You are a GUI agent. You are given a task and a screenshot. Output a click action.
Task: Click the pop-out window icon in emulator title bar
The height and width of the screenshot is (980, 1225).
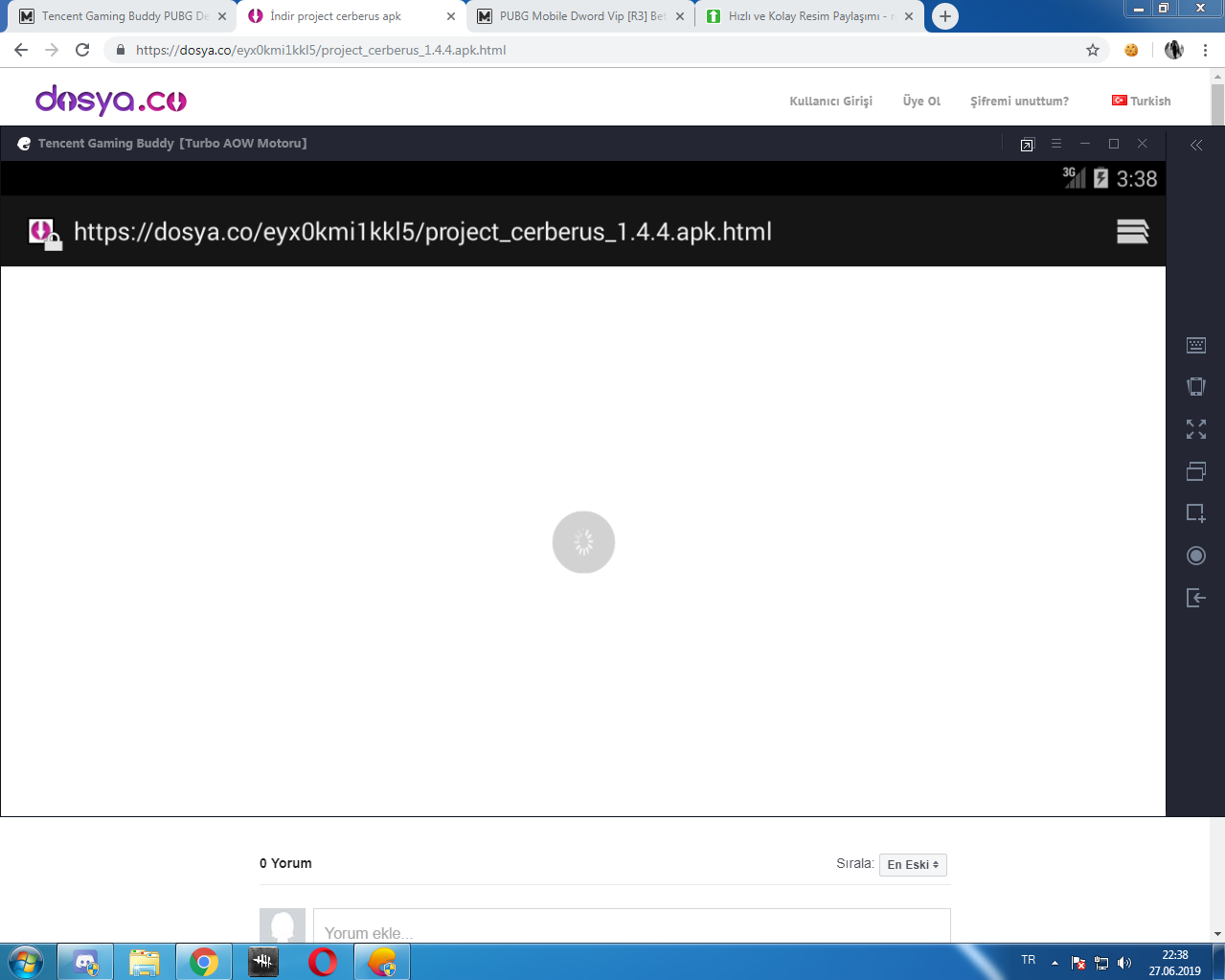[1027, 145]
